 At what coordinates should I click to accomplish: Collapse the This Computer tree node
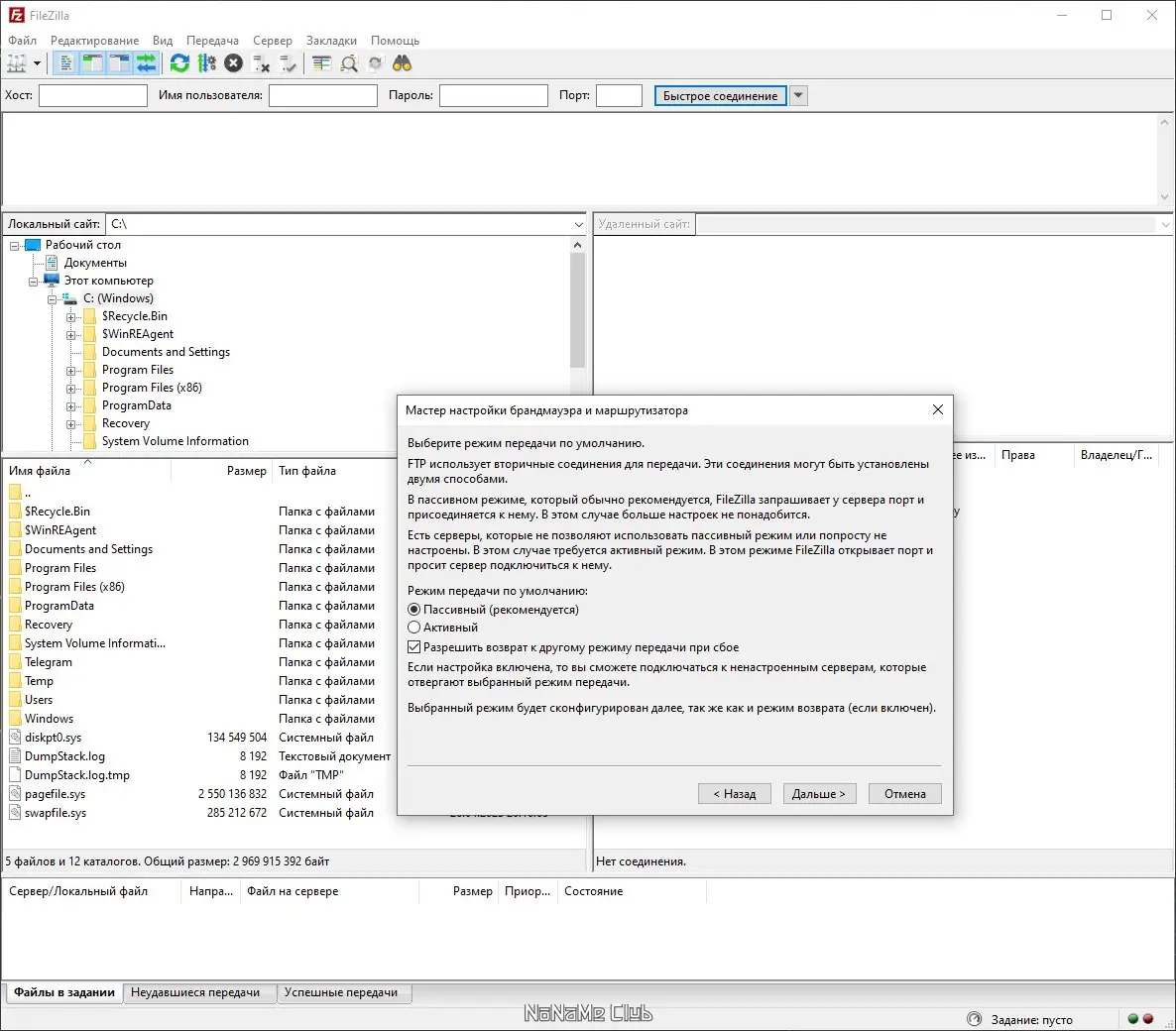pyautogui.click(x=34, y=282)
